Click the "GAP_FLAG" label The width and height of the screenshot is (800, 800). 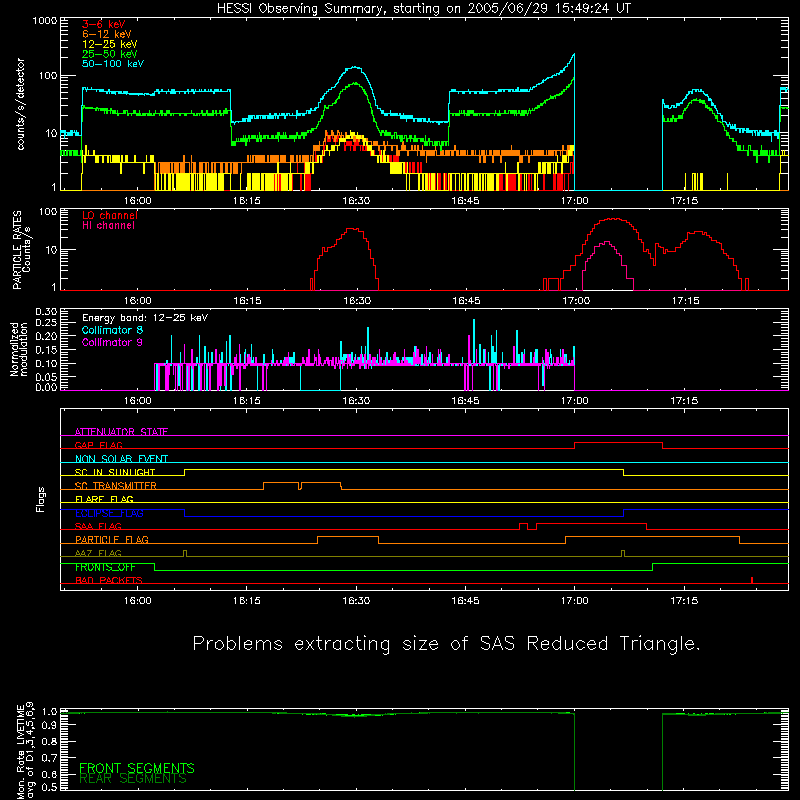coord(98,445)
